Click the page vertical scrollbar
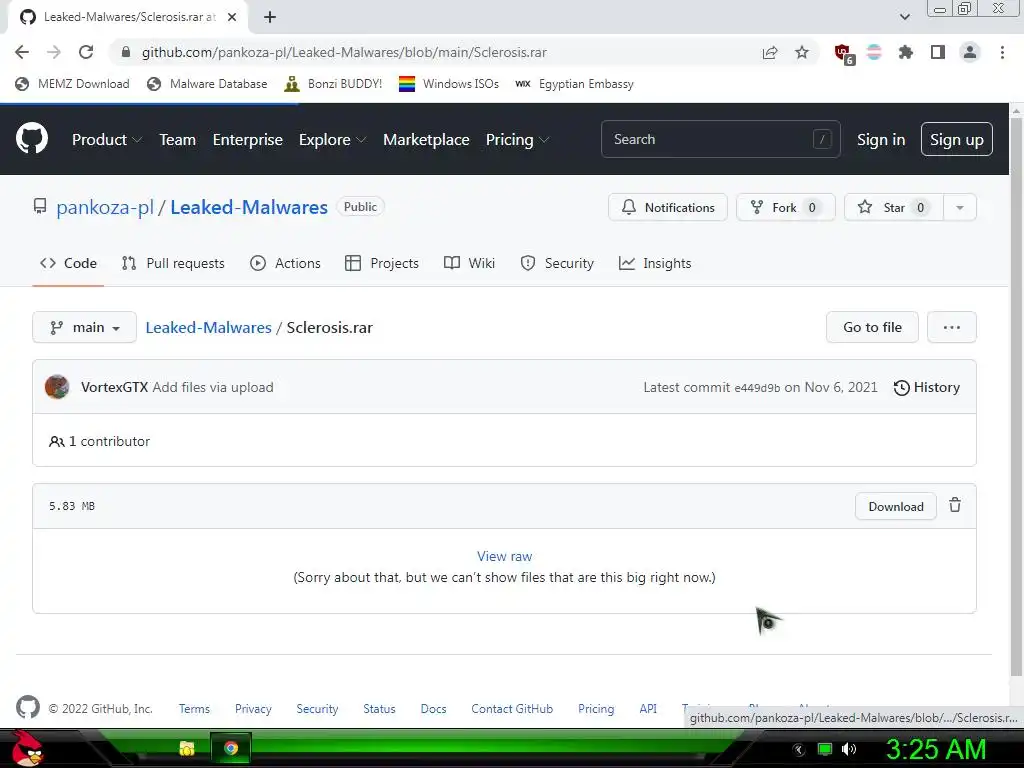This screenshot has height=768, width=1024. point(1016,396)
